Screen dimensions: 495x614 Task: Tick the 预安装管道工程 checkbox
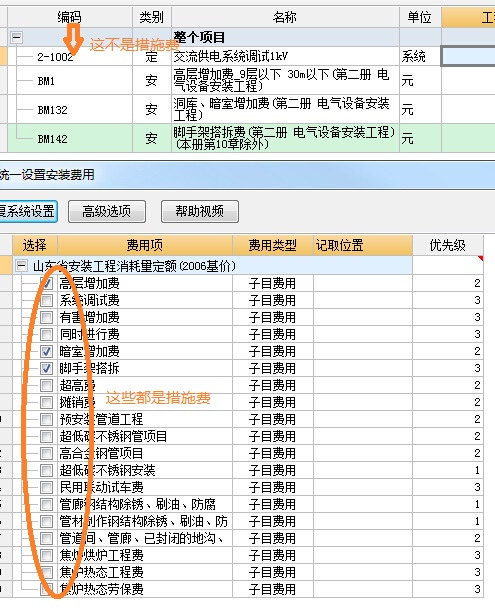point(47,419)
